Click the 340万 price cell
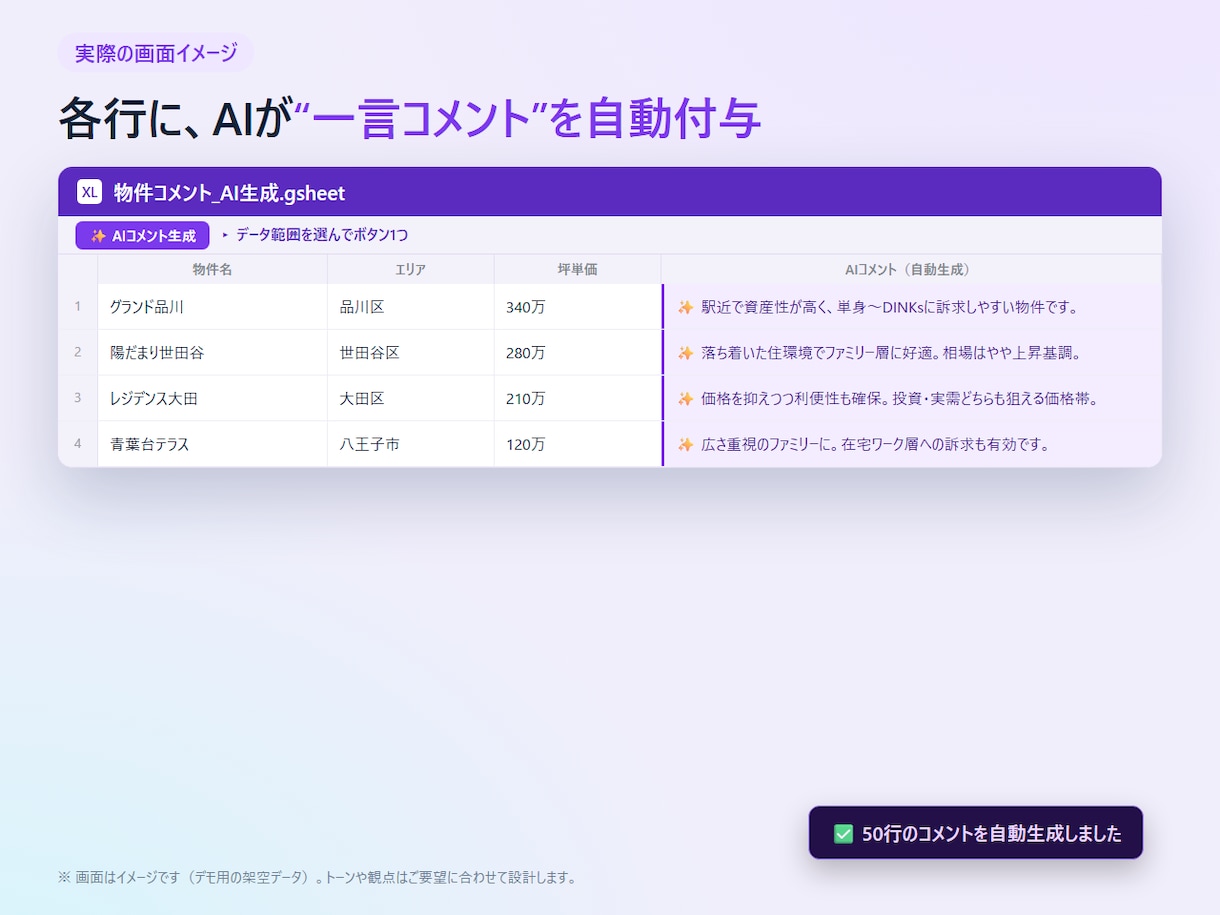1220x915 pixels. click(x=577, y=307)
